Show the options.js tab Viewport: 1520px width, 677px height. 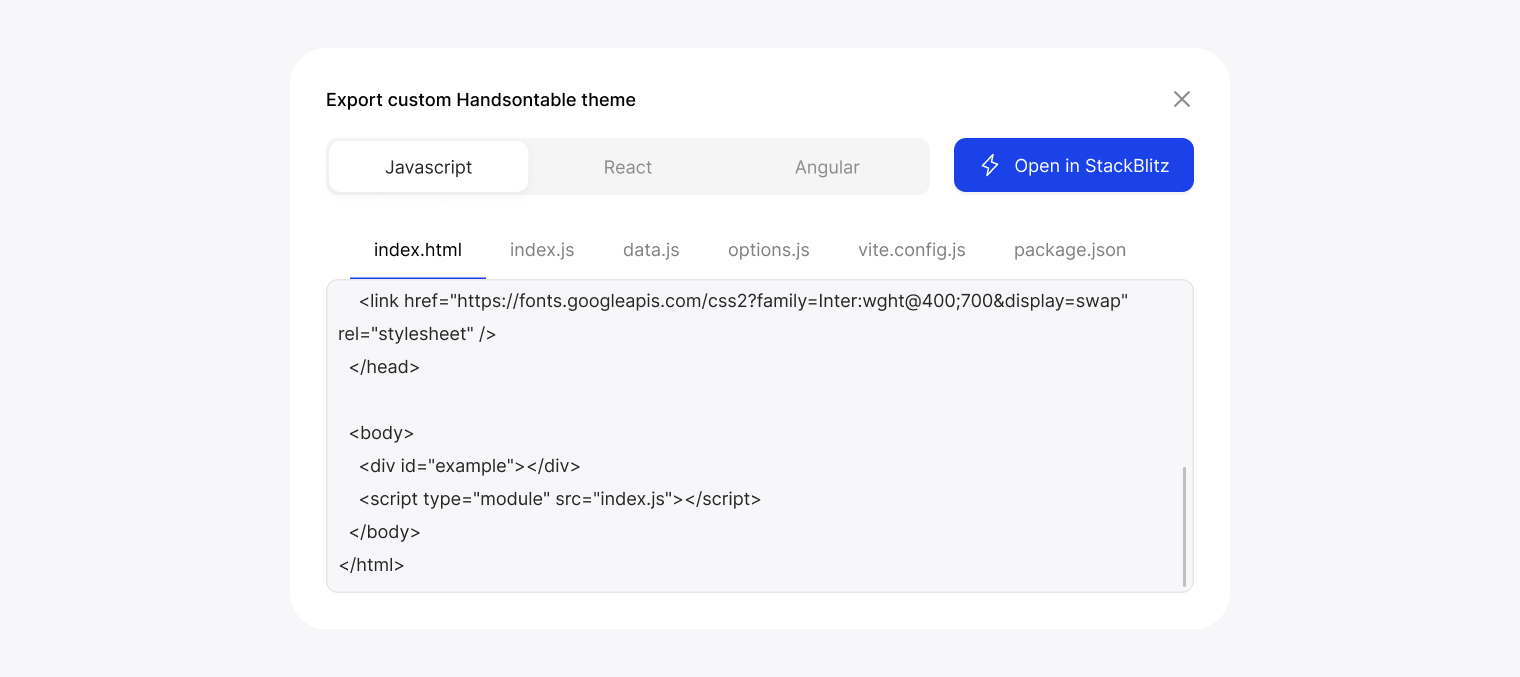coord(768,250)
